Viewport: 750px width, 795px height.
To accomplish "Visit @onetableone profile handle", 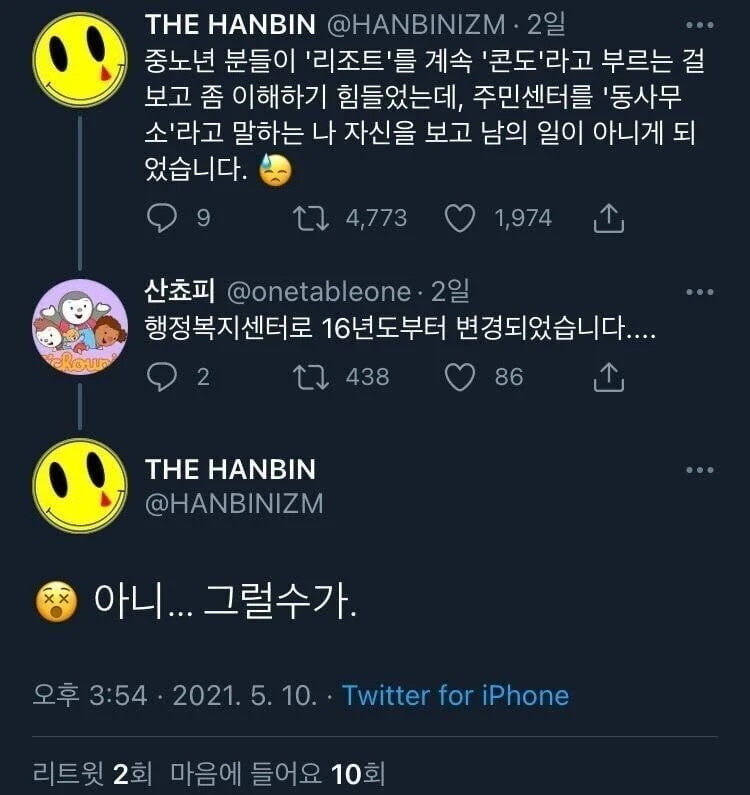I will (x=319, y=292).
